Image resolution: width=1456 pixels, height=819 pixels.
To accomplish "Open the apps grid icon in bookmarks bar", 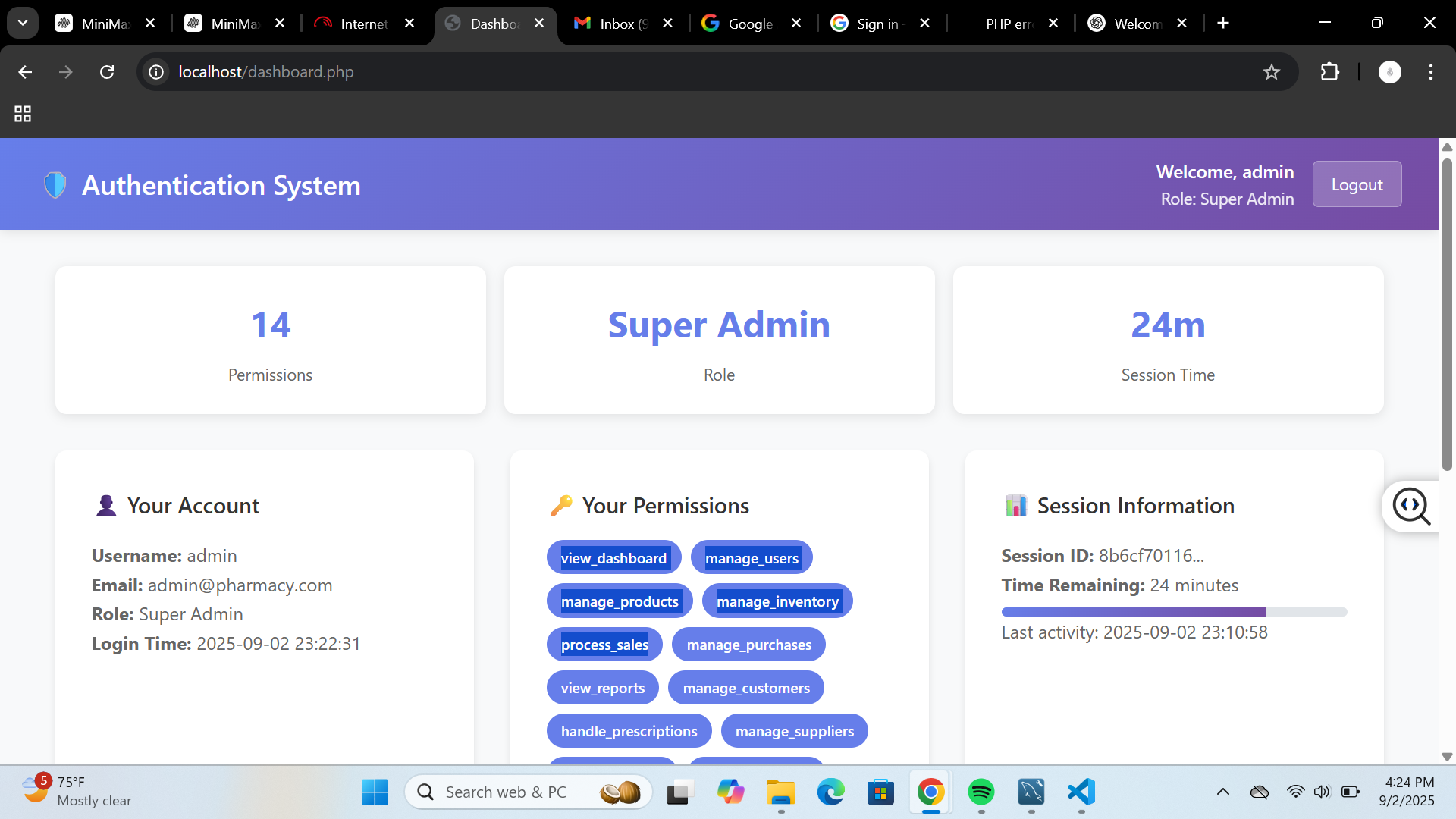I will click(23, 114).
